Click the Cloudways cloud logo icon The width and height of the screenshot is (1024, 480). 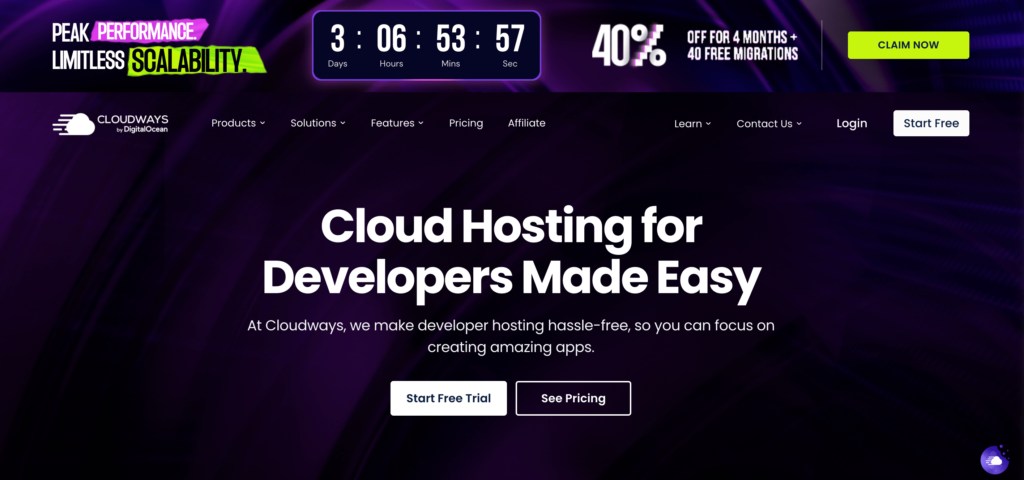[74, 123]
